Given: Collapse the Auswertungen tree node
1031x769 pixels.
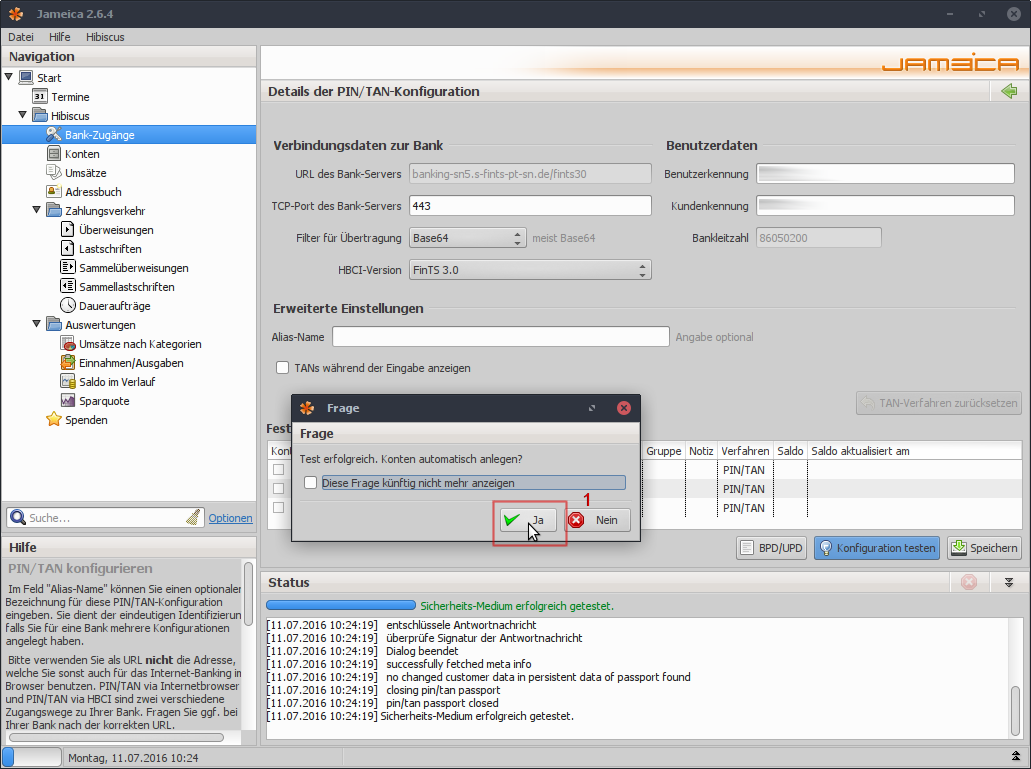Looking at the screenshot, I should click(36, 324).
